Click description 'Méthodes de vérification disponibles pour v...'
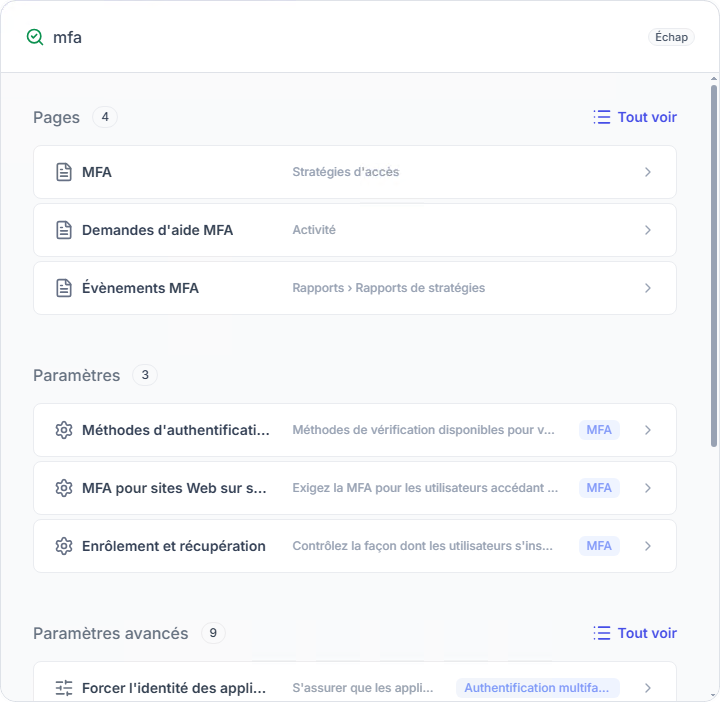 click(x=423, y=430)
